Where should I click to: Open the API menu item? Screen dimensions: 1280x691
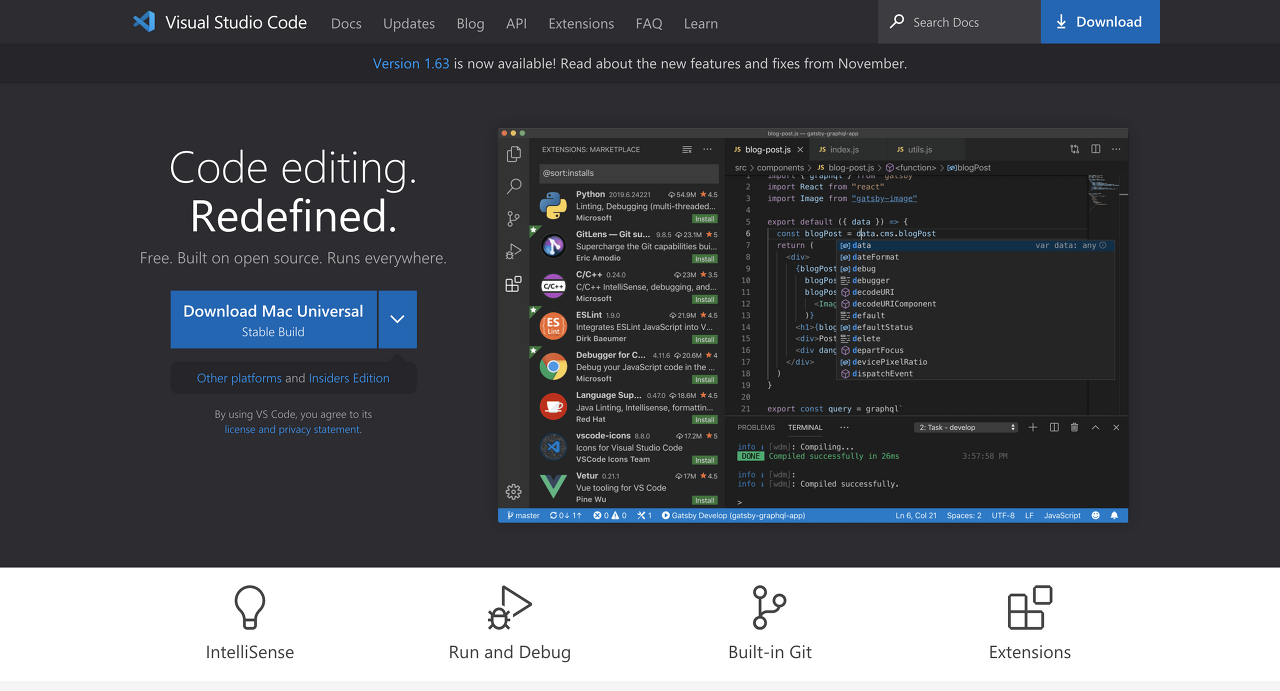(516, 23)
